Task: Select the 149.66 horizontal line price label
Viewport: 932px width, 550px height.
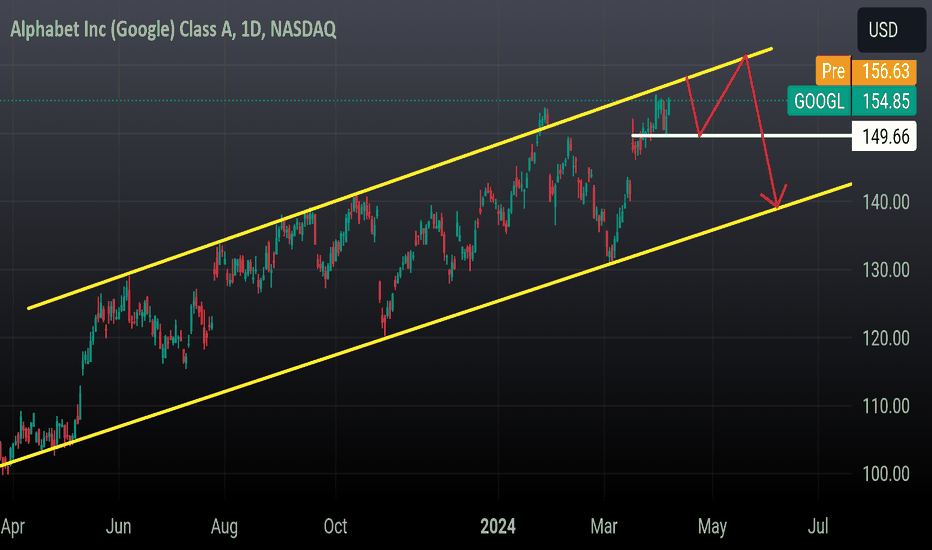Action: pyautogui.click(x=884, y=136)
